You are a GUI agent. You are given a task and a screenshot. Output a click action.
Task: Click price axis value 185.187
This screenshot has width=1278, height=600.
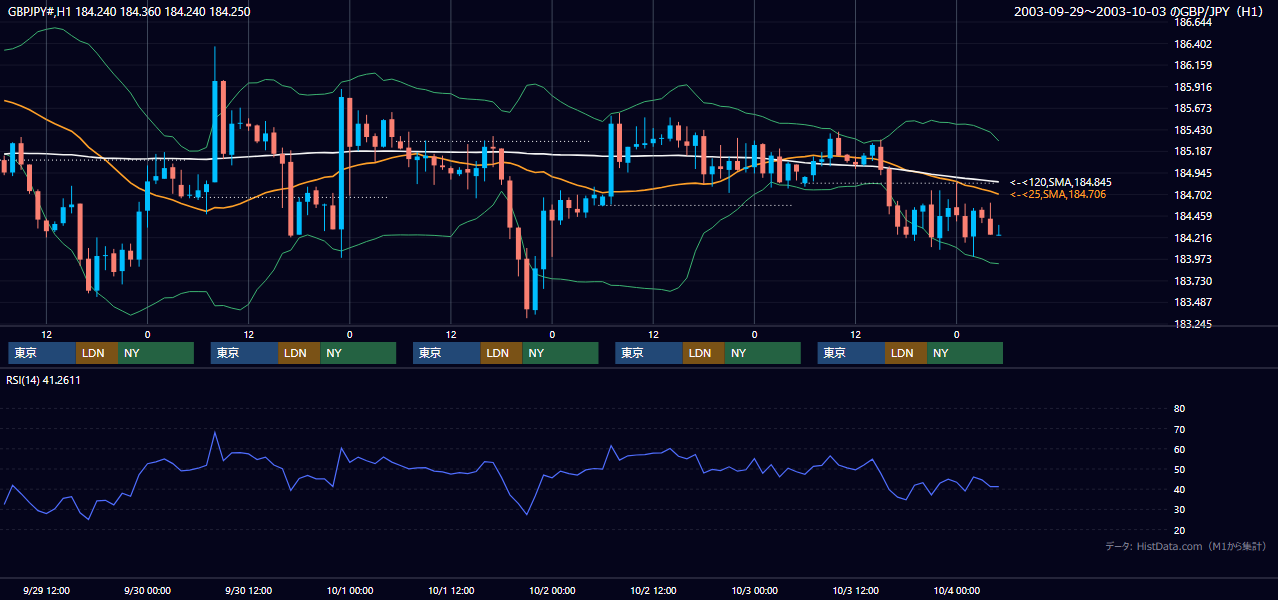tap(1193, 151)
